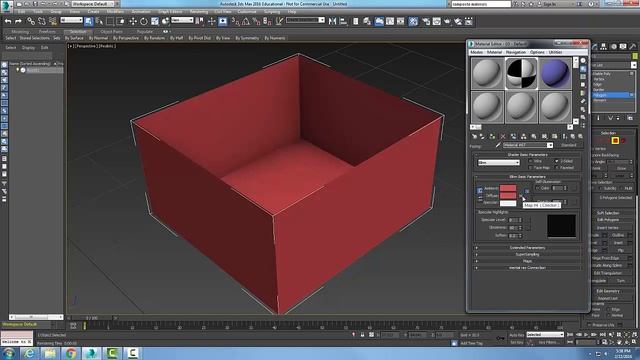Toggle the Self-Illumination Color checkbox

tap(538, 188)
